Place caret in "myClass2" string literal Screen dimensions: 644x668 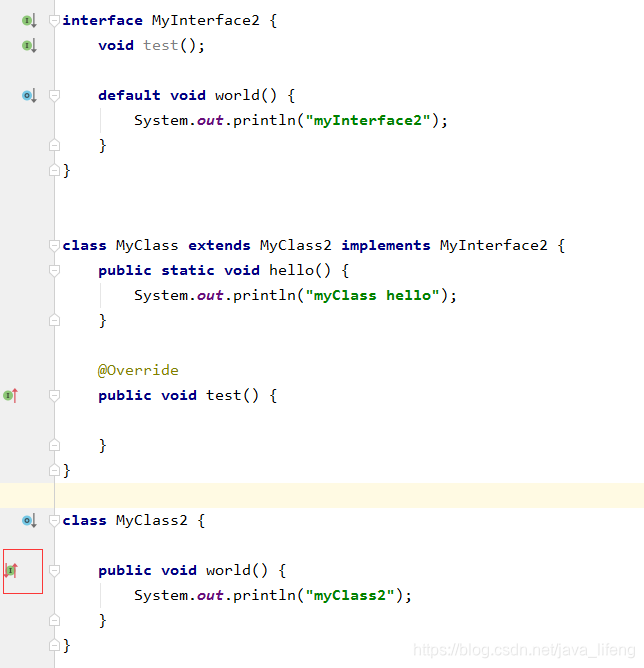[x=350, y=596]
